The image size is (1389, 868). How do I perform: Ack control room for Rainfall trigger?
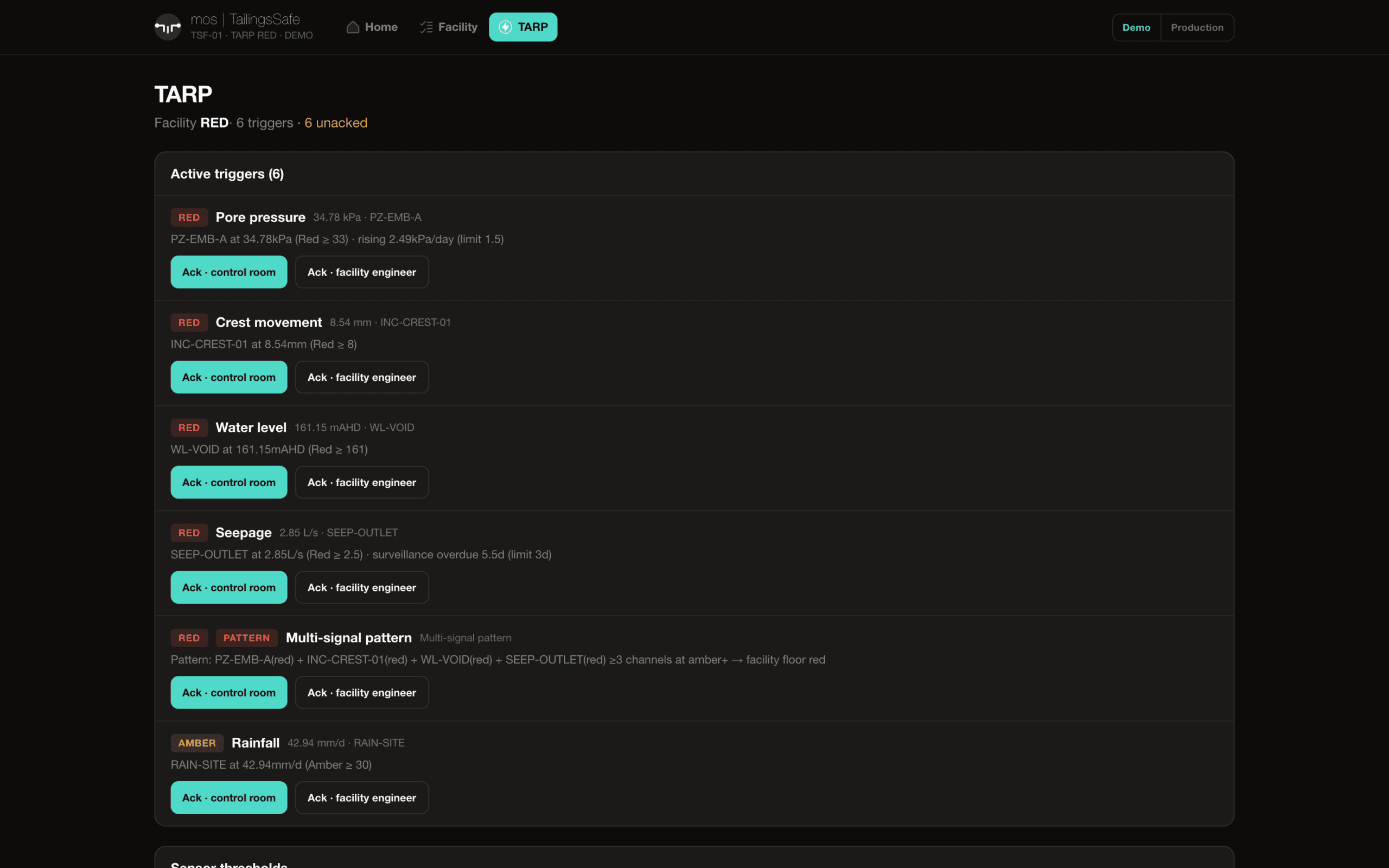(x=228, y=797)
